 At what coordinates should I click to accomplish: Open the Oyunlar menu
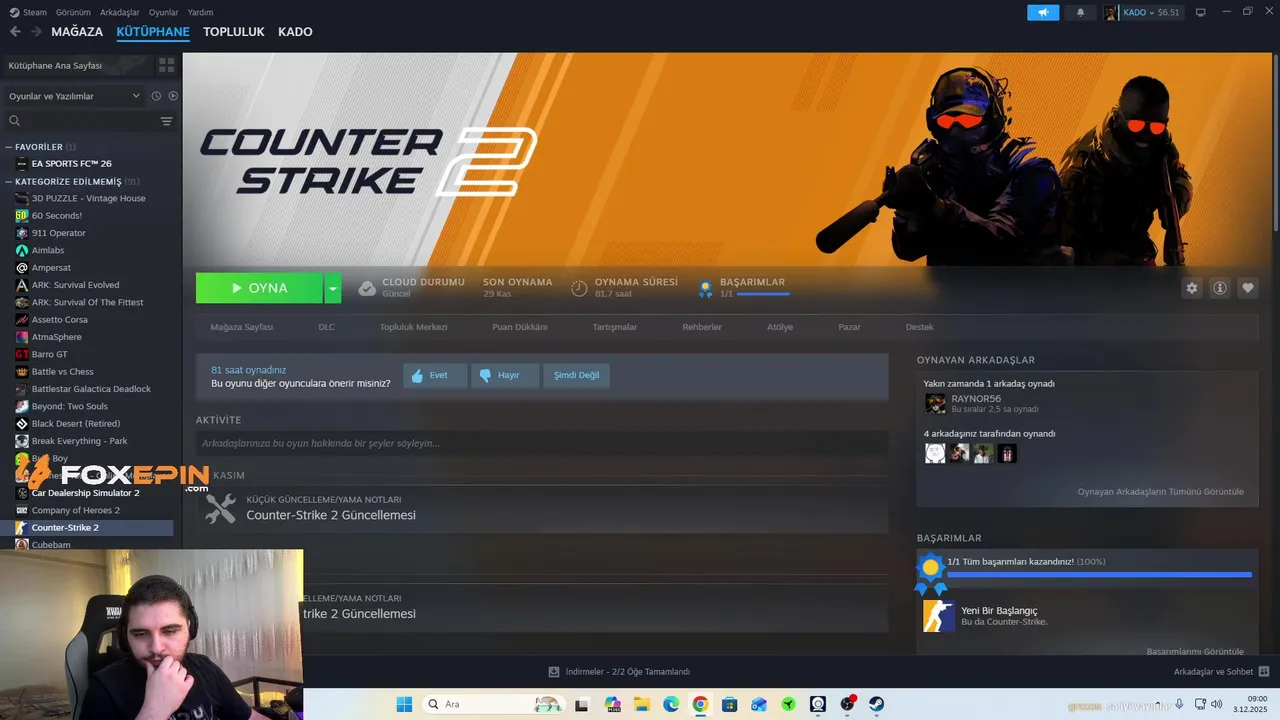(x=164, y=12)
